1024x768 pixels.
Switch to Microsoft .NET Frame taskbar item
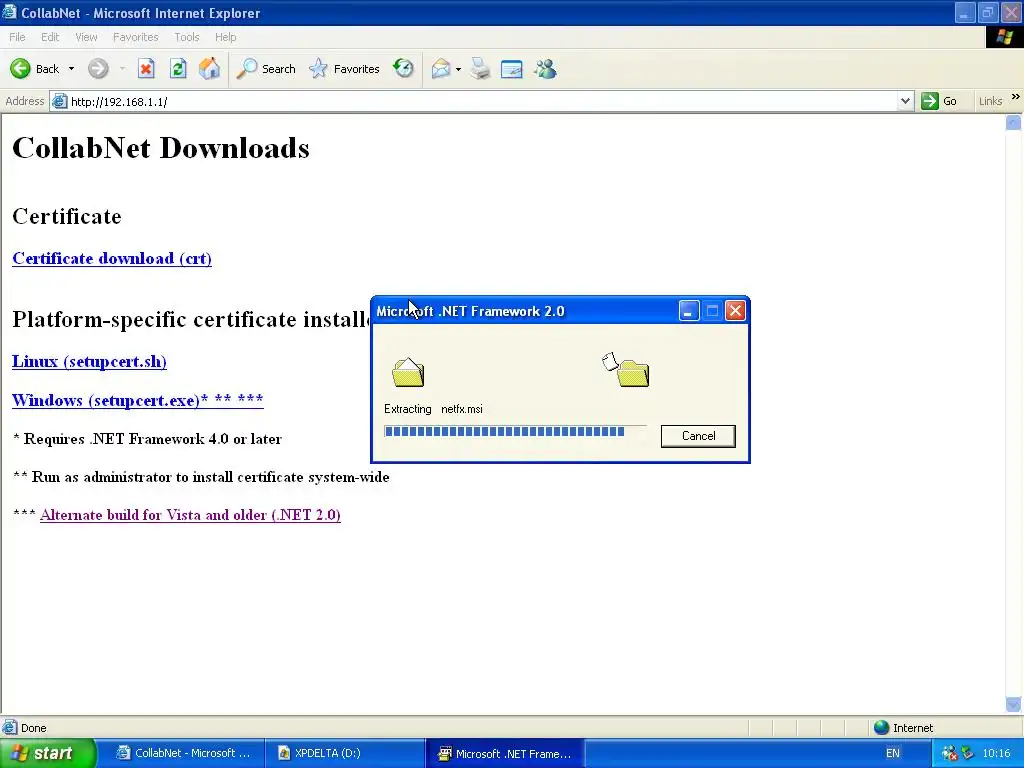[505, 753]
